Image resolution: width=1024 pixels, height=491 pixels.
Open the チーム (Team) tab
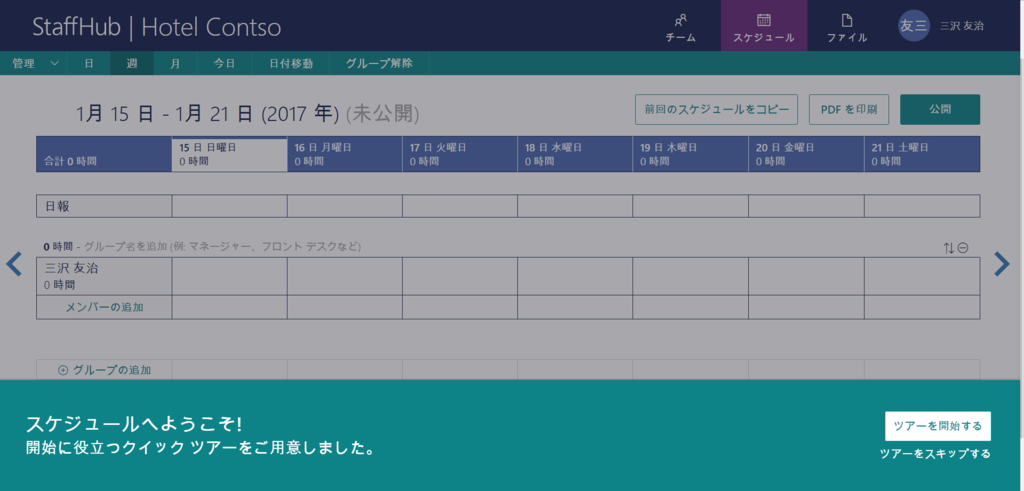pyautogui.click(x=680, y=26)
